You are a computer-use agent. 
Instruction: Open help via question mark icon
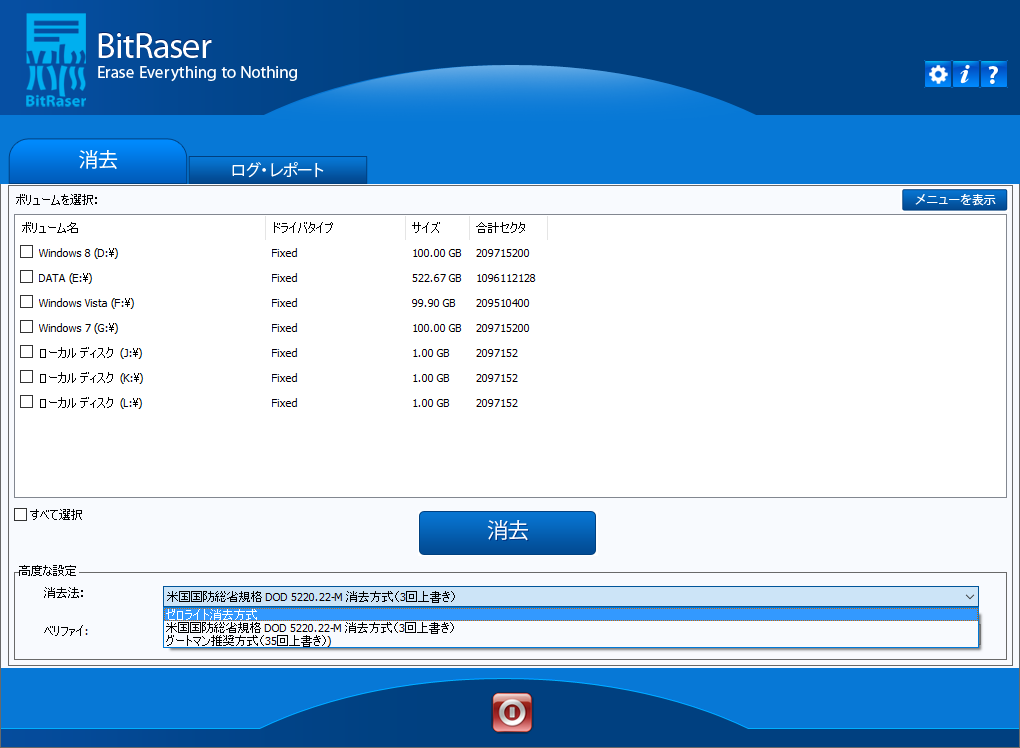pyautogui.click(x=993, y=74)
